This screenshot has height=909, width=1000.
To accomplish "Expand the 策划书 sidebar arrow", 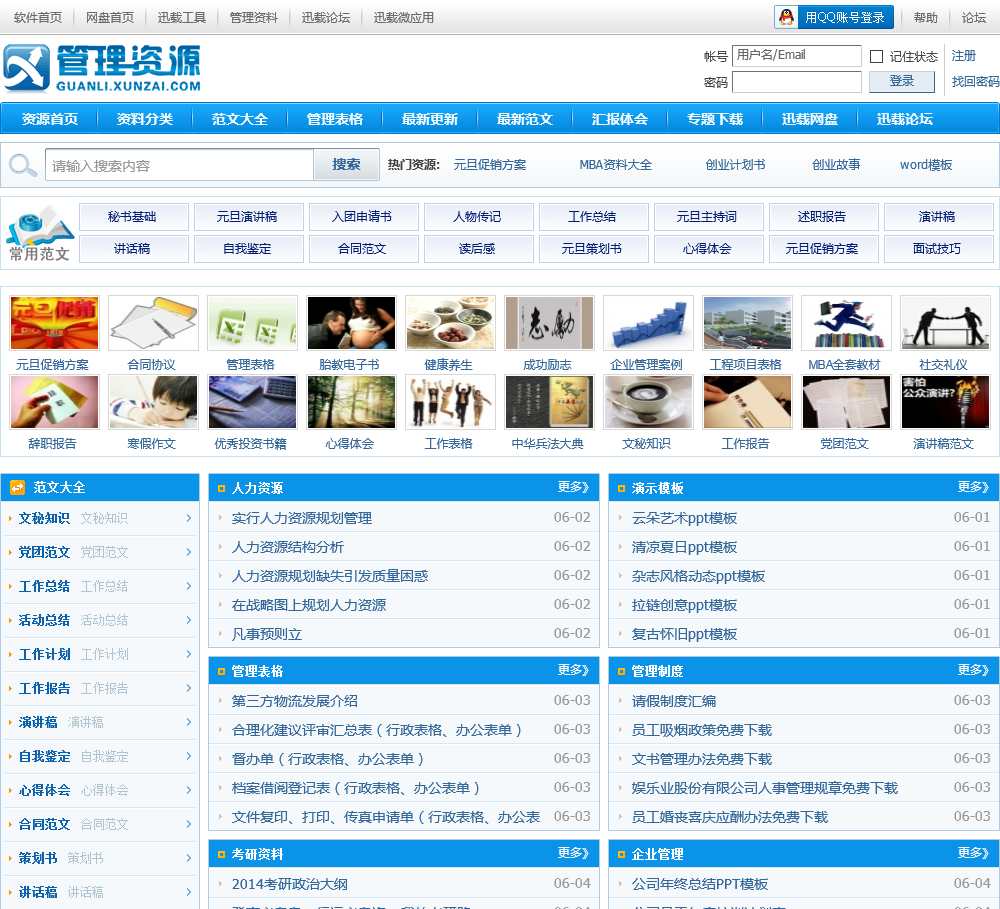I will click(189, 858).
